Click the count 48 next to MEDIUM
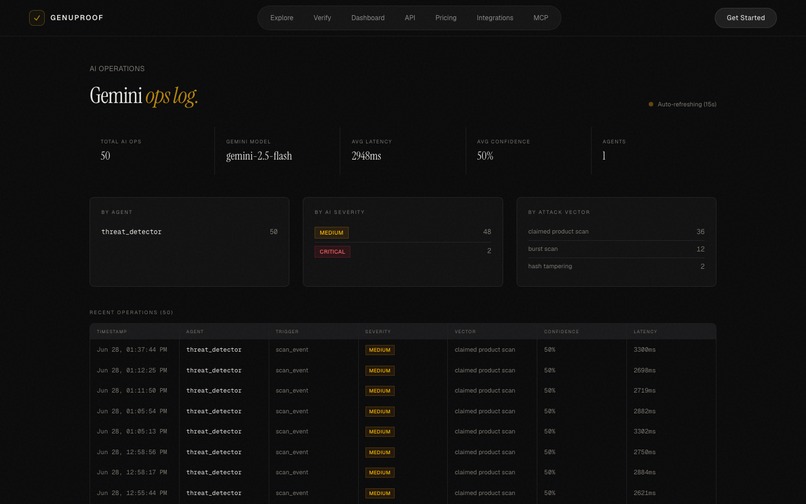This screenshot has width=806, height=504. point(487,232)
